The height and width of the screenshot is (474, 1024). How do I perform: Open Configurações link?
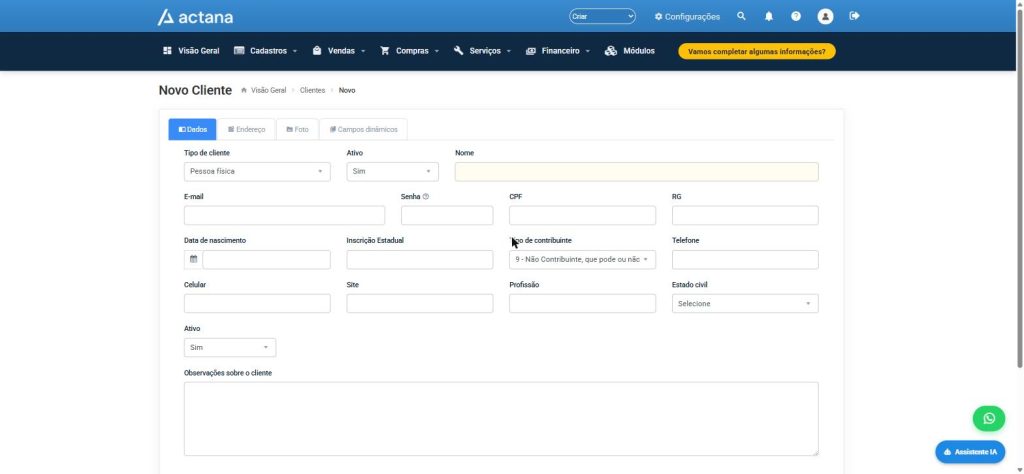point(687,16)
